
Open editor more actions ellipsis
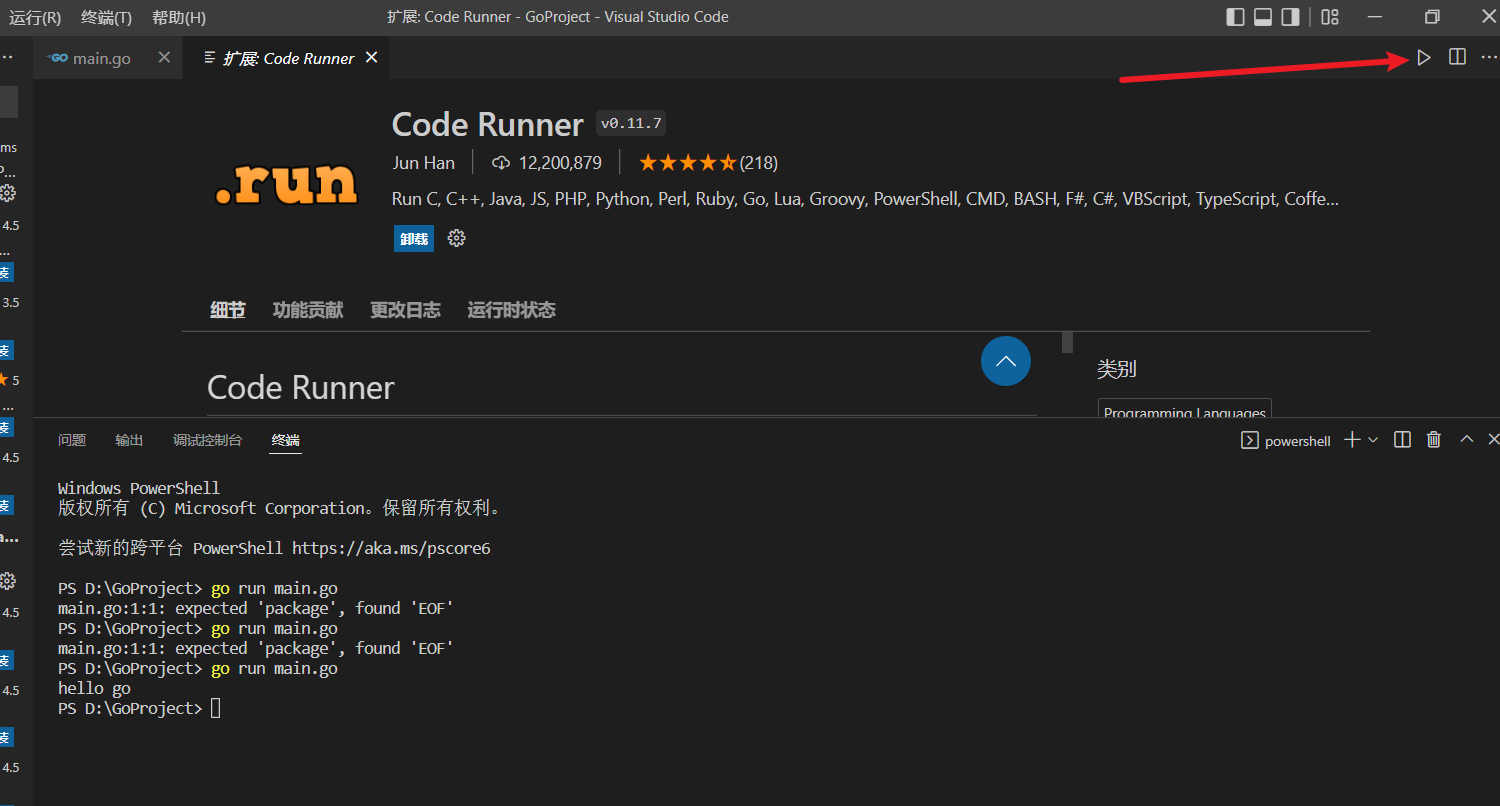1488,58
